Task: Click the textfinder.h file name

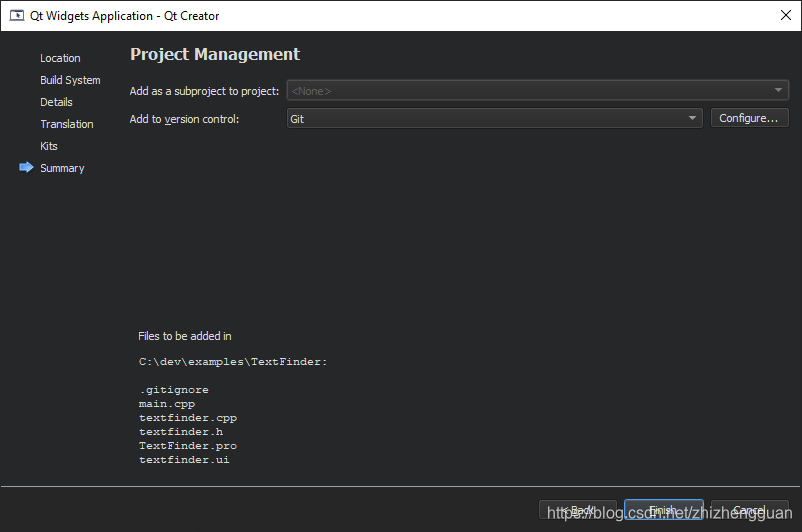Action: point(181,432)
